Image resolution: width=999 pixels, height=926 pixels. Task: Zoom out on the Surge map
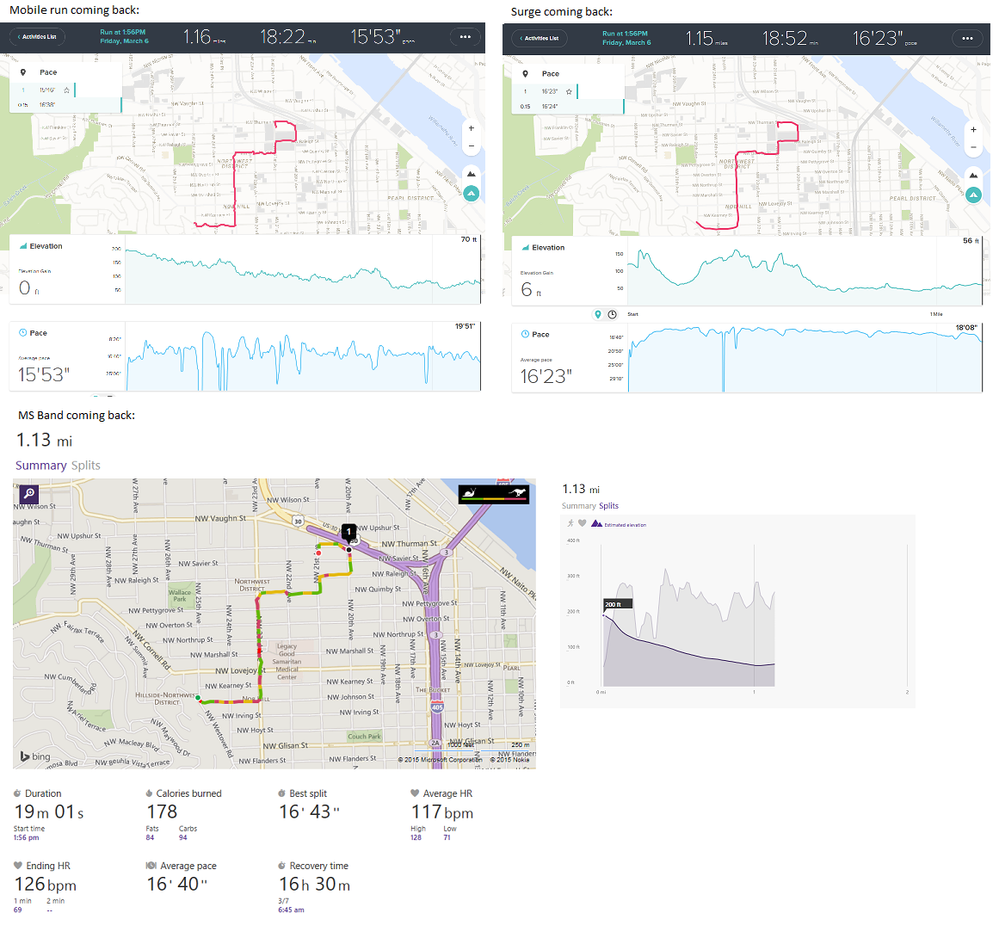974,147
